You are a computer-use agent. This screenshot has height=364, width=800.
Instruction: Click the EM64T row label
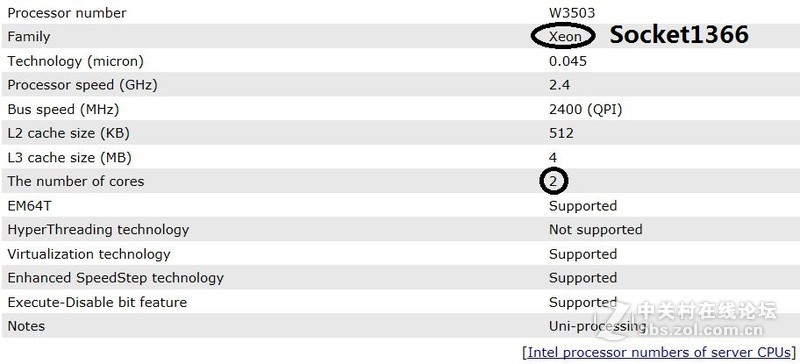click(29, 206)
